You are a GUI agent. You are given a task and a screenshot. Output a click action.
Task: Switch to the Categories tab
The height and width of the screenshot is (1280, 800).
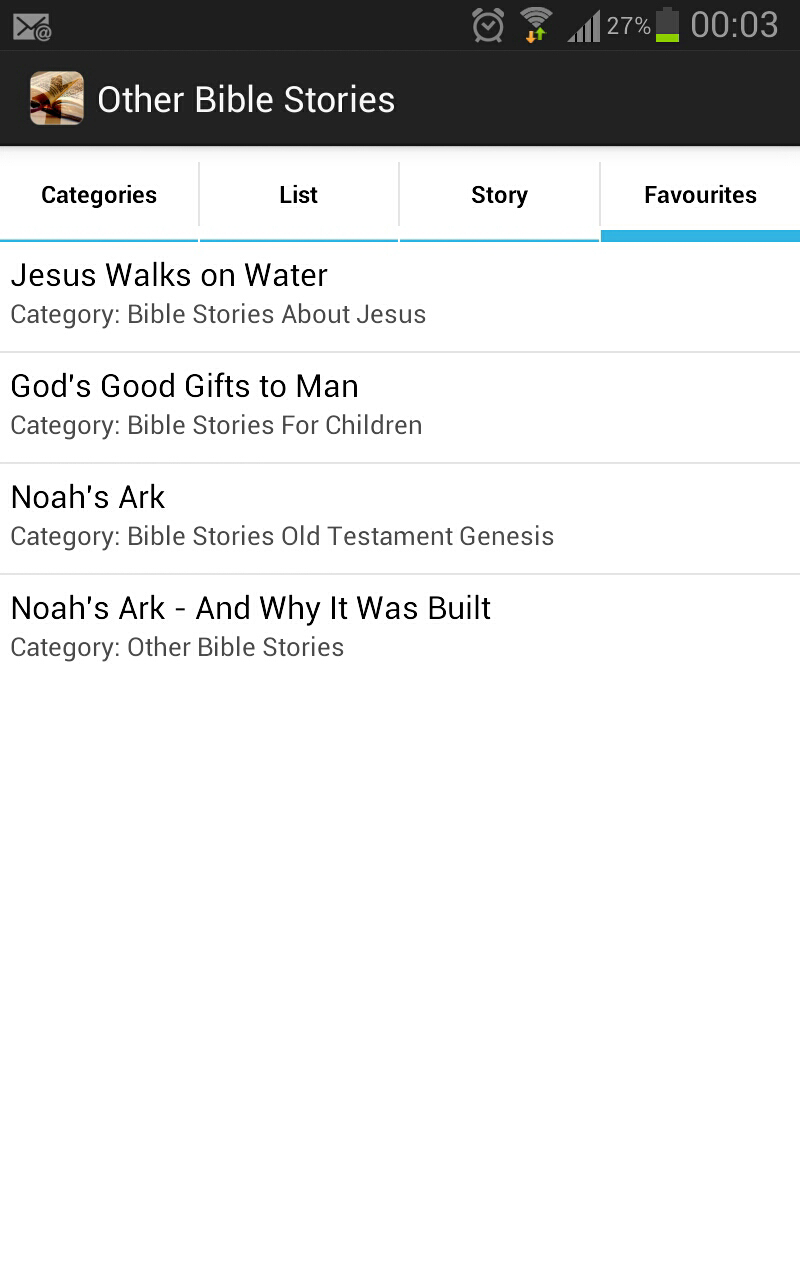[x=99, y=195]
